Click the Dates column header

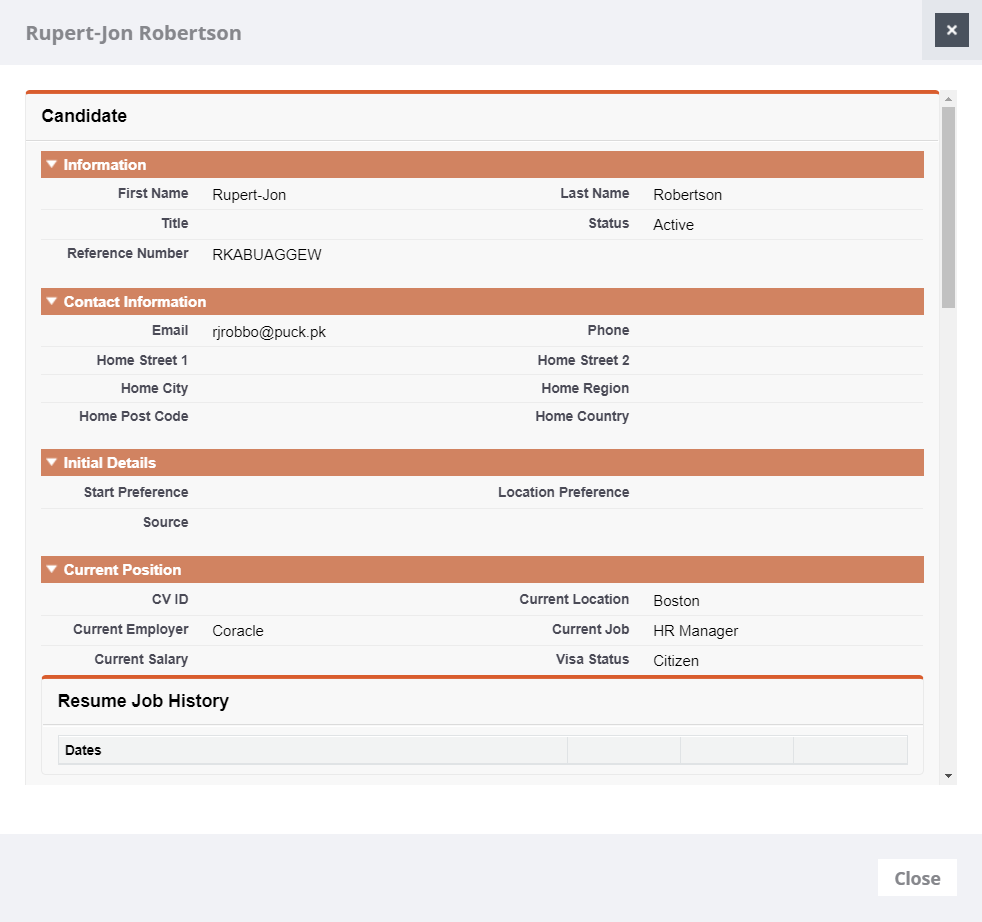click(83, 750)
